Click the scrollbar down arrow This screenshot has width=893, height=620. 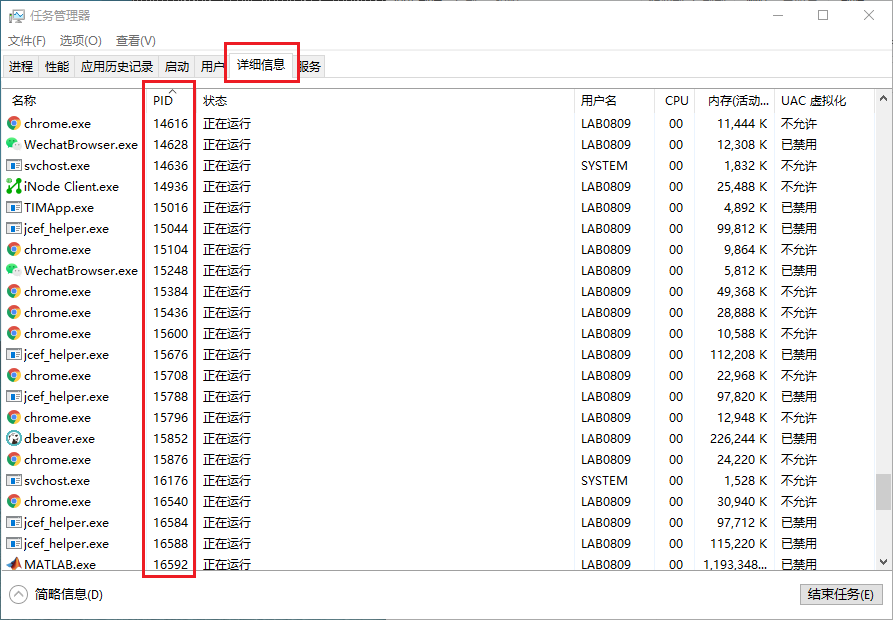pos(883,561)
